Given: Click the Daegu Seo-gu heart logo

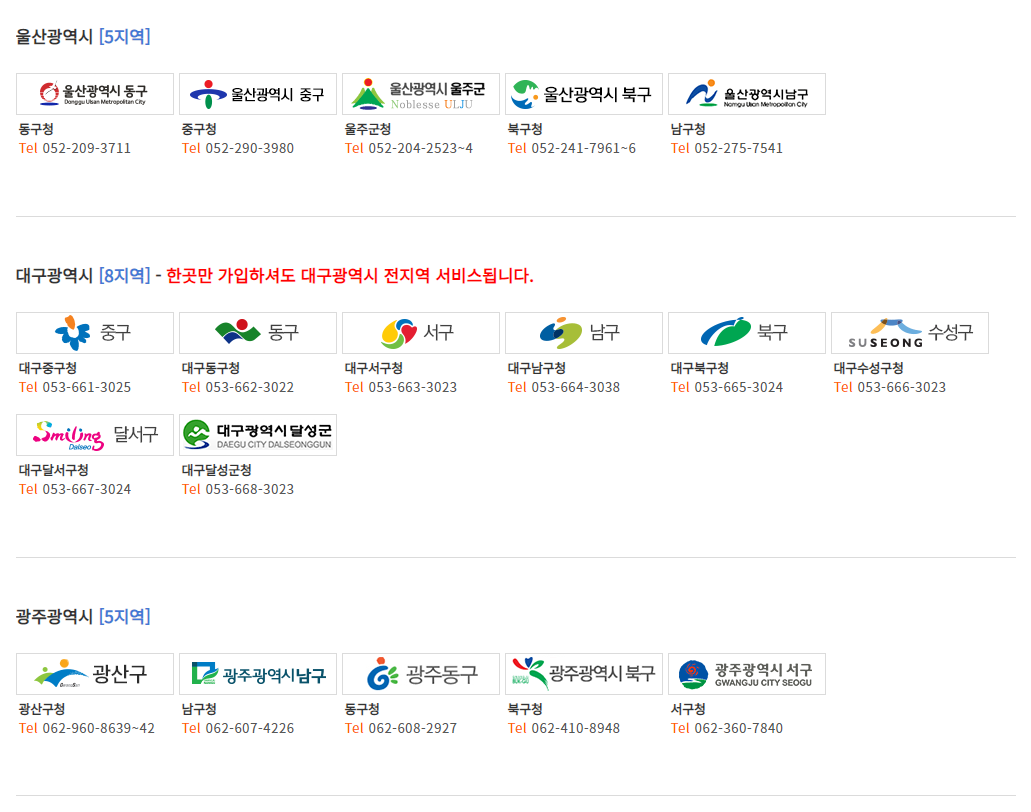Looking at the screenshot, I should [420, 333].
